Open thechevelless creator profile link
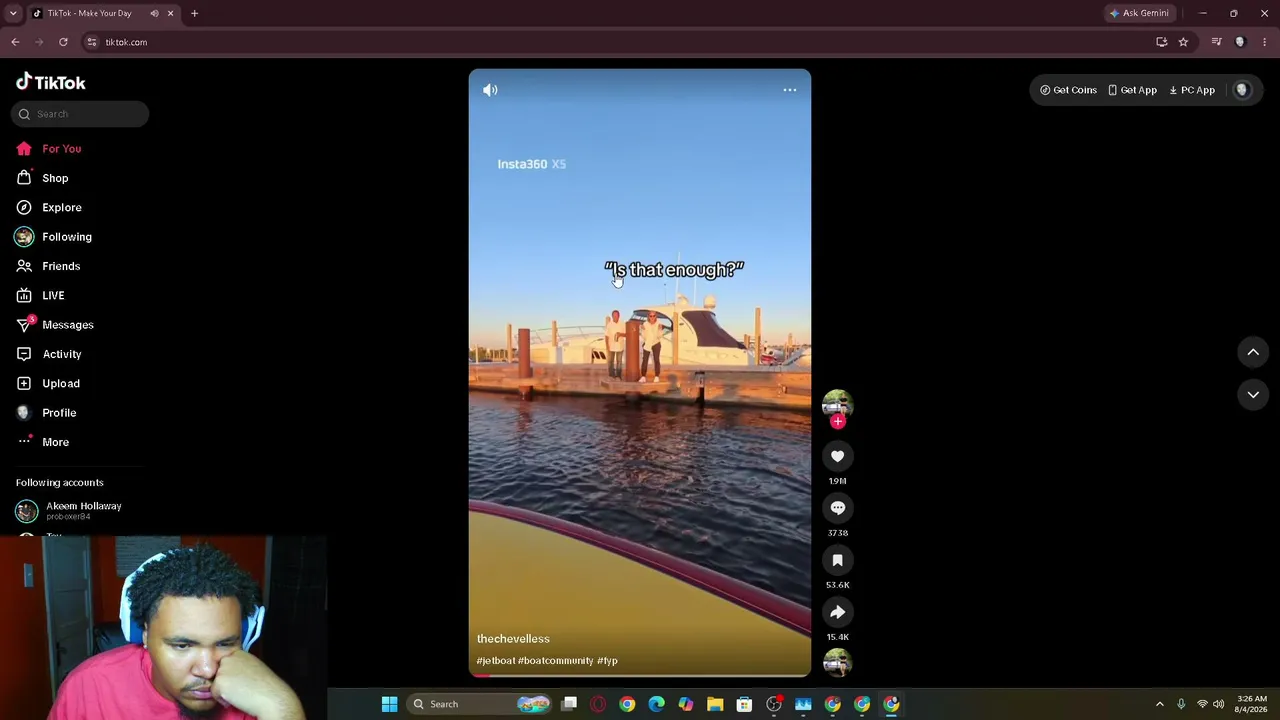Image resolution: width=1280 pixels, height=720 pixels. point(513,639)
